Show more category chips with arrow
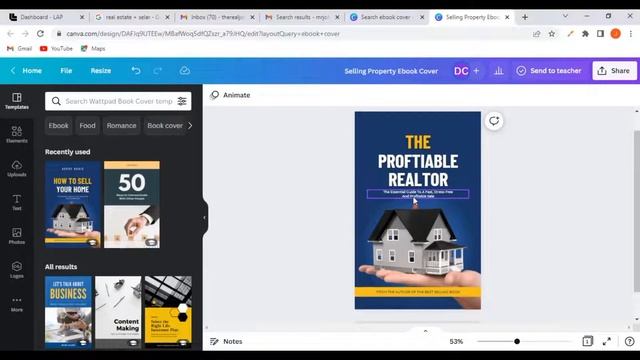Screen dimensions: 640x360 click(190, 126)
